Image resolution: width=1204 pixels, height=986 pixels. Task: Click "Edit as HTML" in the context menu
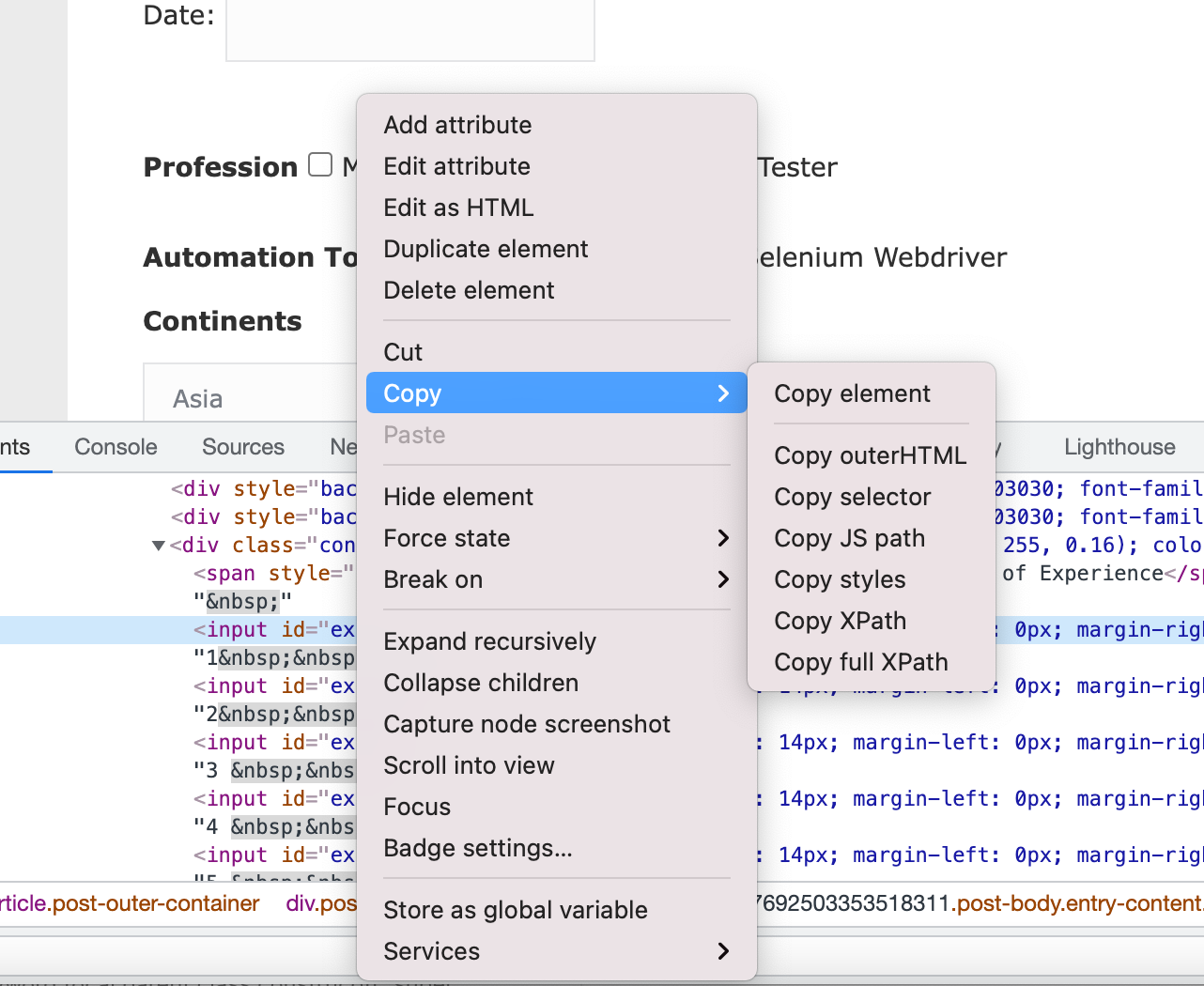[x=457, y=207]
